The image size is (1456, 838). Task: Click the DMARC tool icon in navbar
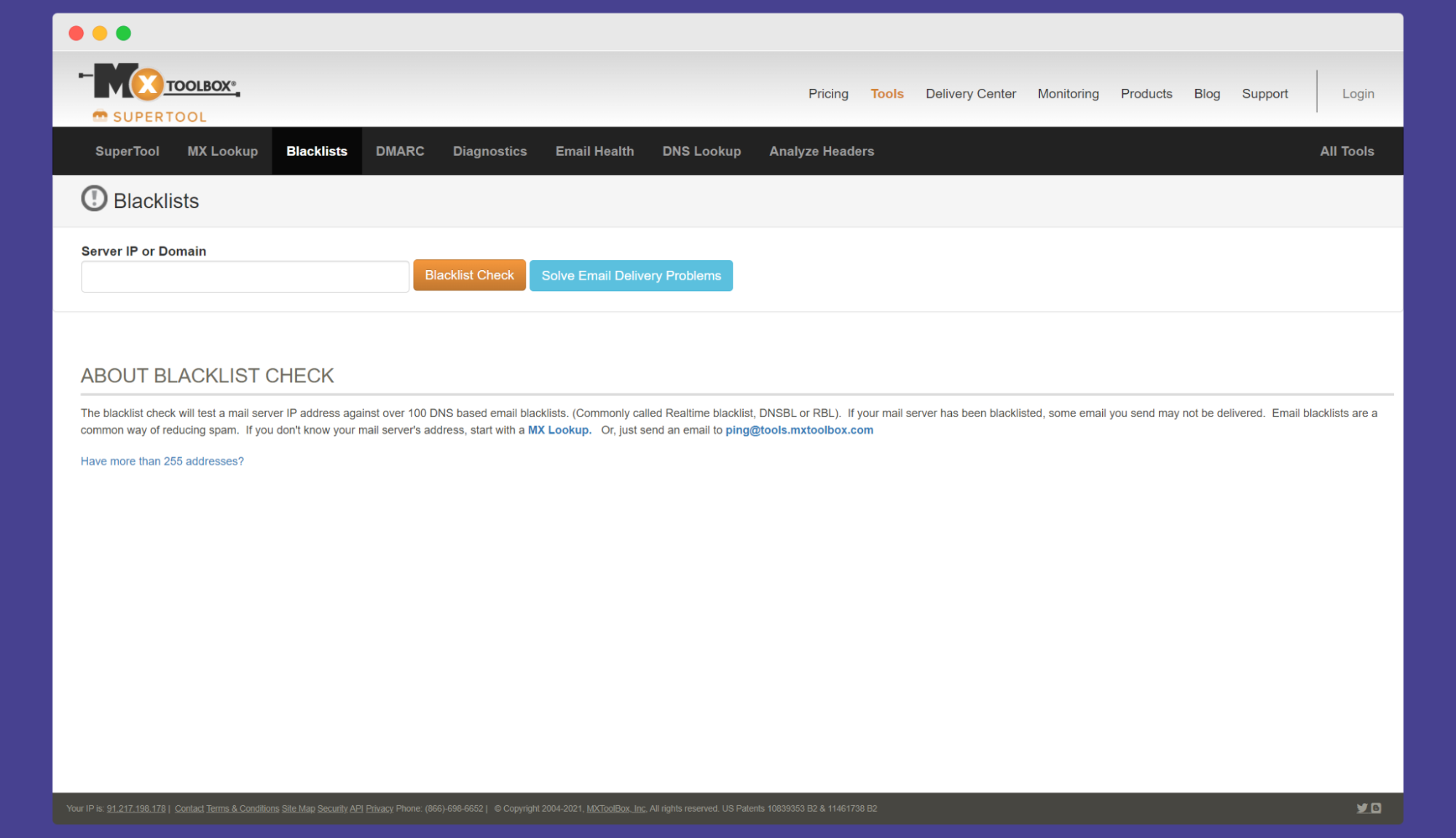[400, 151]
